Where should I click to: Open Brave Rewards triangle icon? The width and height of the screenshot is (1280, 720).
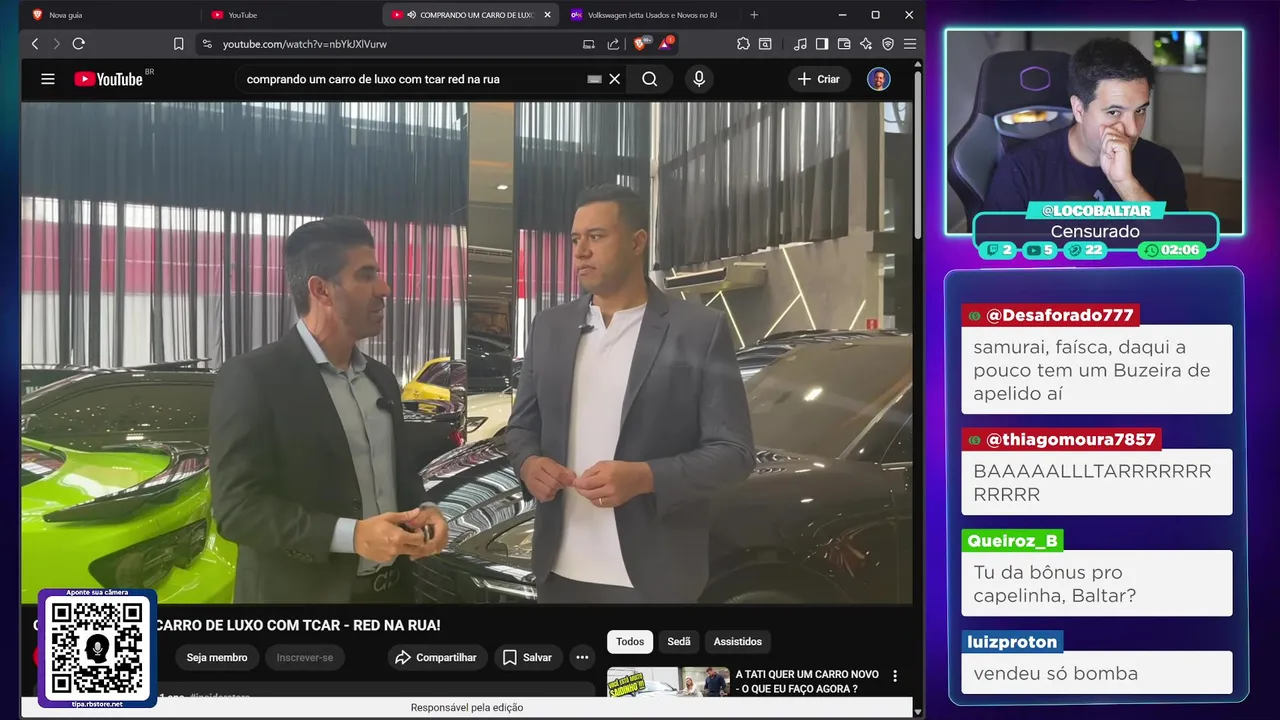tap(666, 44)
